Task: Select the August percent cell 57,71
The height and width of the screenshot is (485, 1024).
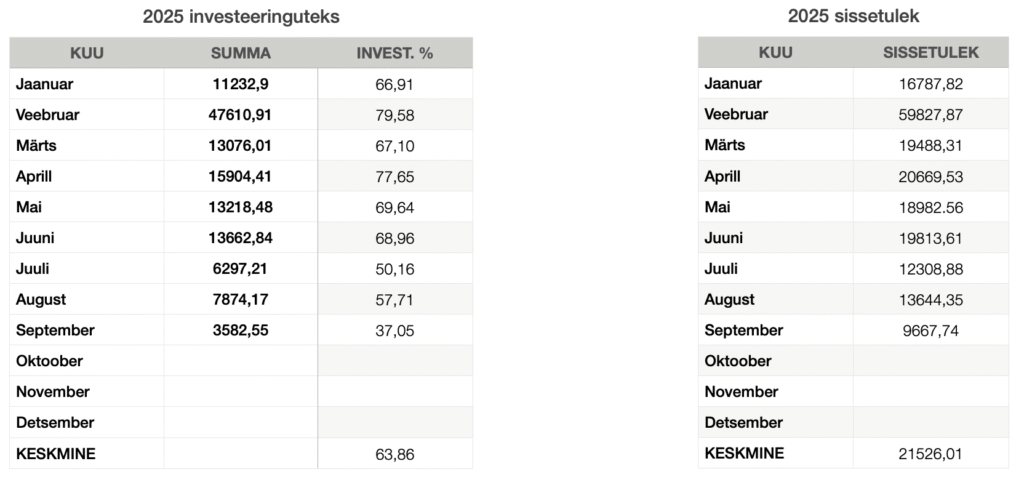Action: tap(395, 299)
